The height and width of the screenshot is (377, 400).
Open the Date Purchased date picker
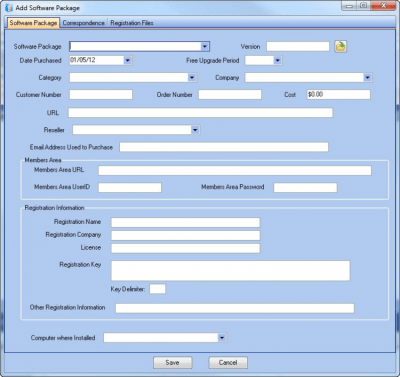128,61
